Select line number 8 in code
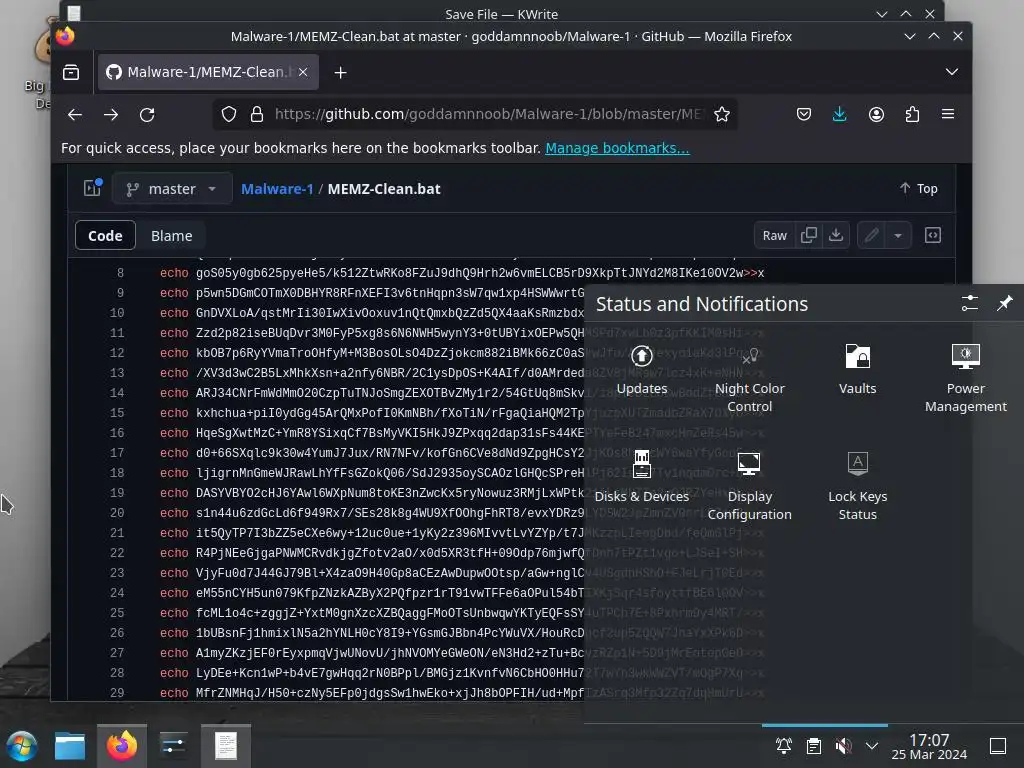 tap(120, 273)
